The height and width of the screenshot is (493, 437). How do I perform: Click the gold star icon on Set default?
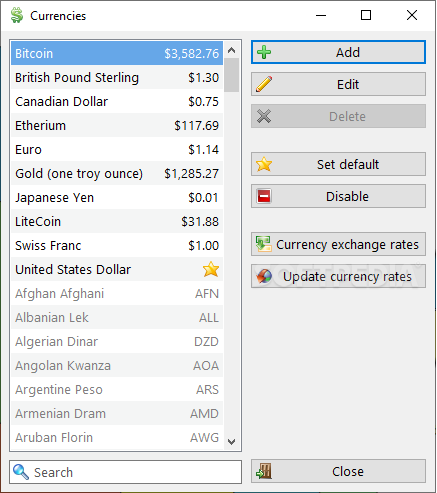(x=264, y=164)
